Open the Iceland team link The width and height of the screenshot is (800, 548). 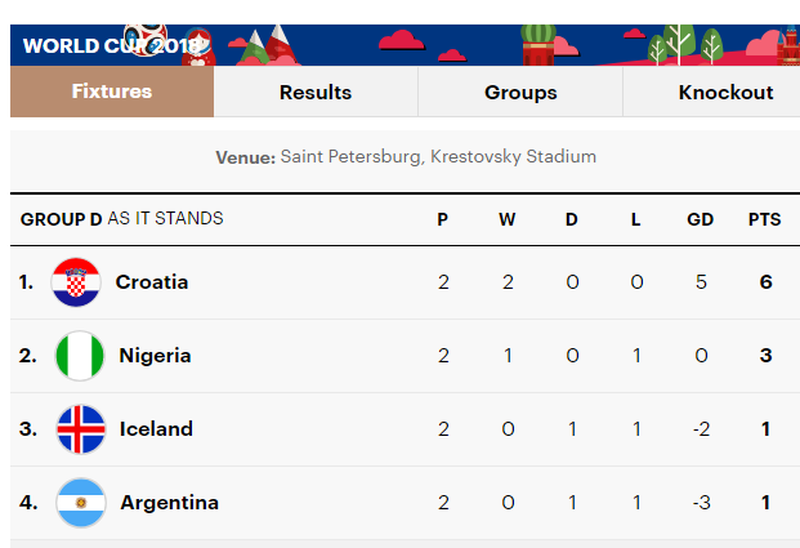[156, 429]
